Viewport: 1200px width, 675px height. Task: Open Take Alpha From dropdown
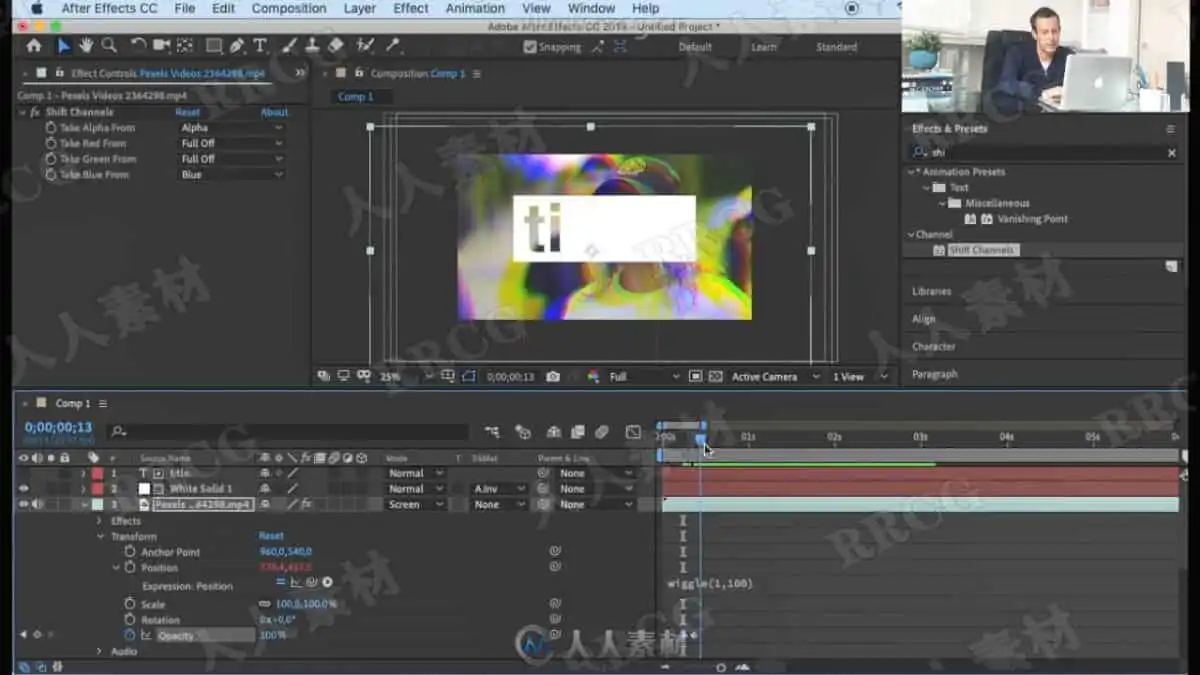231,128
